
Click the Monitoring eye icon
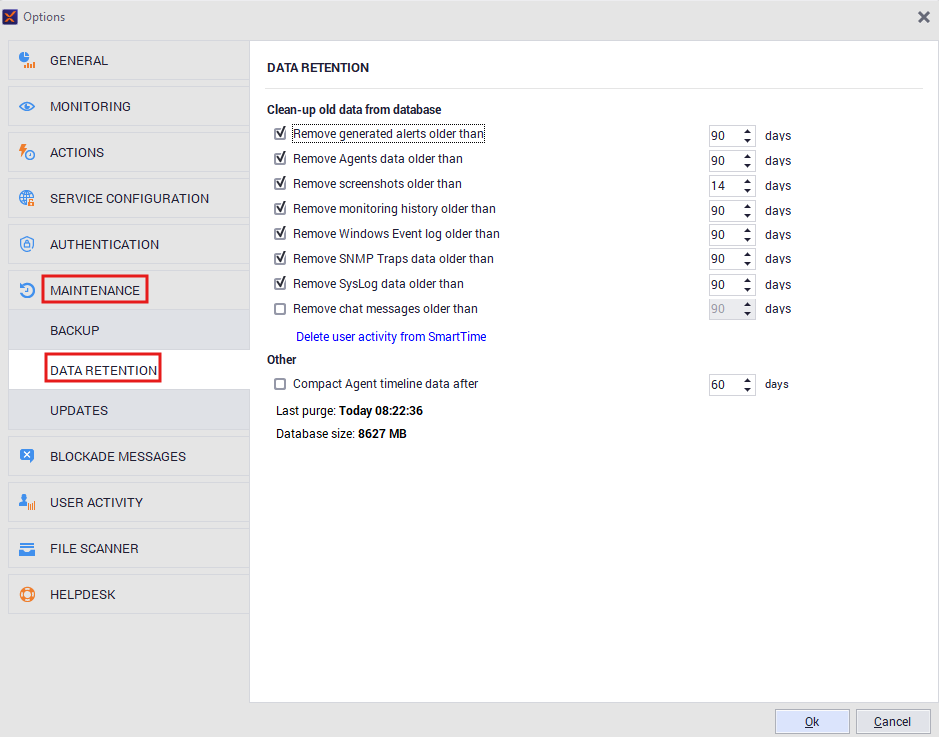27,107
